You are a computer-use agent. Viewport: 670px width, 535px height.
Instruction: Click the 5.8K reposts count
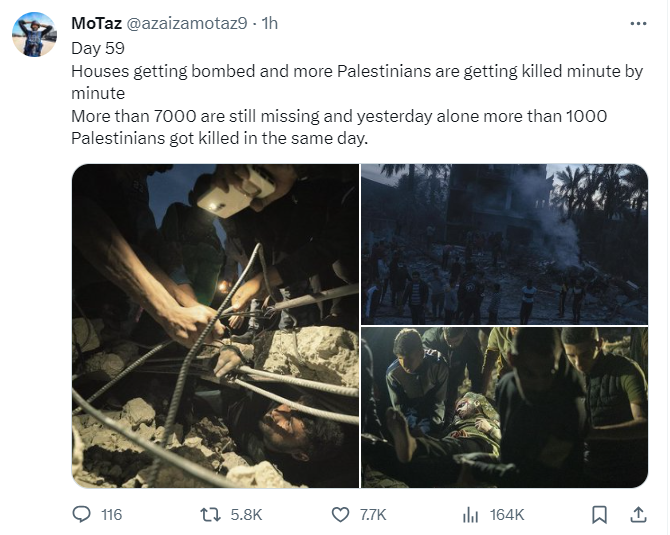coord(245,514)
